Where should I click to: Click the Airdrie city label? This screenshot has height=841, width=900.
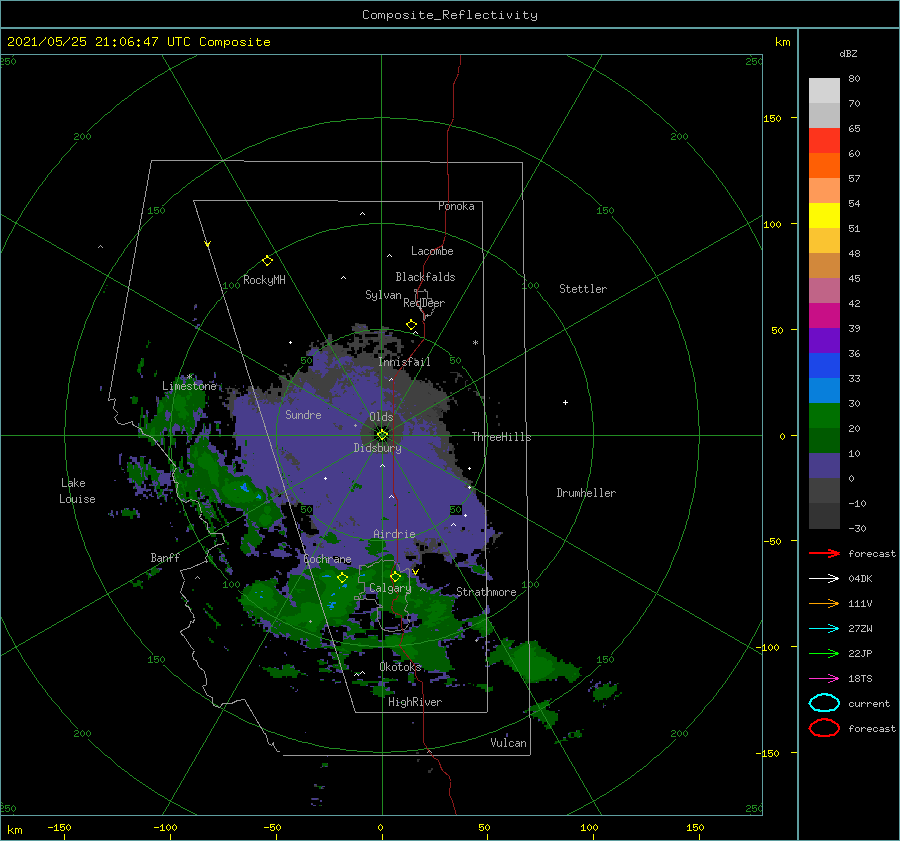coord(394,534)
